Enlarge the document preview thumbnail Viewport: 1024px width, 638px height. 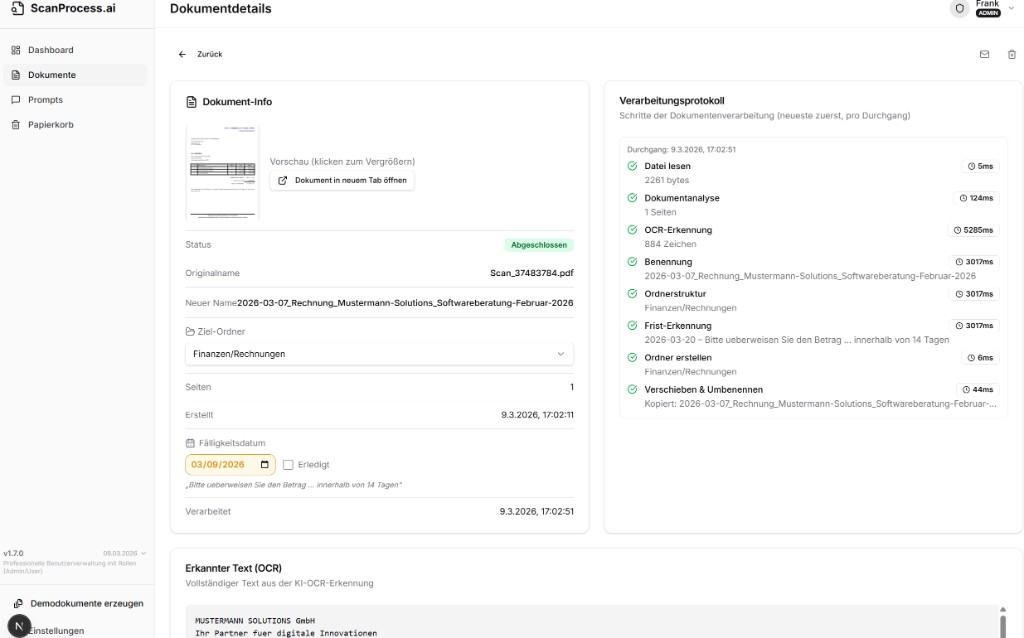tap(222, 171)
